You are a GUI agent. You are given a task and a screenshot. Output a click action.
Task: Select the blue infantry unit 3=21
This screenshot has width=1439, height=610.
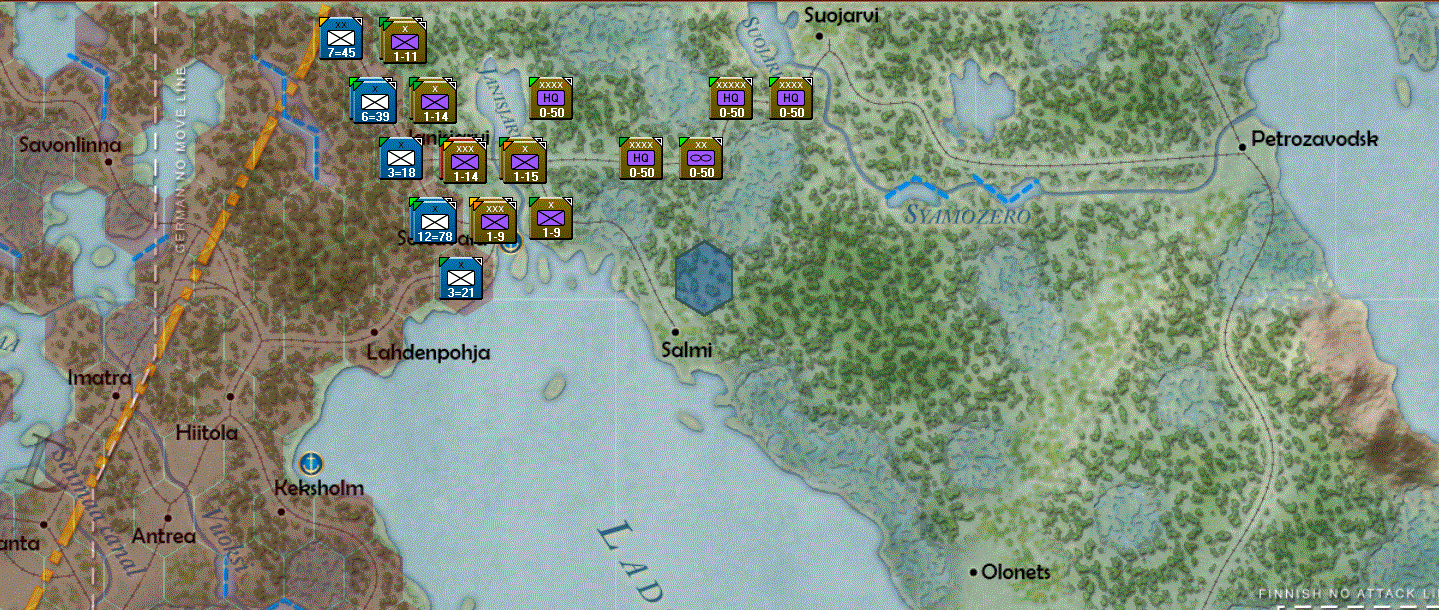click(x=461, y=278)
